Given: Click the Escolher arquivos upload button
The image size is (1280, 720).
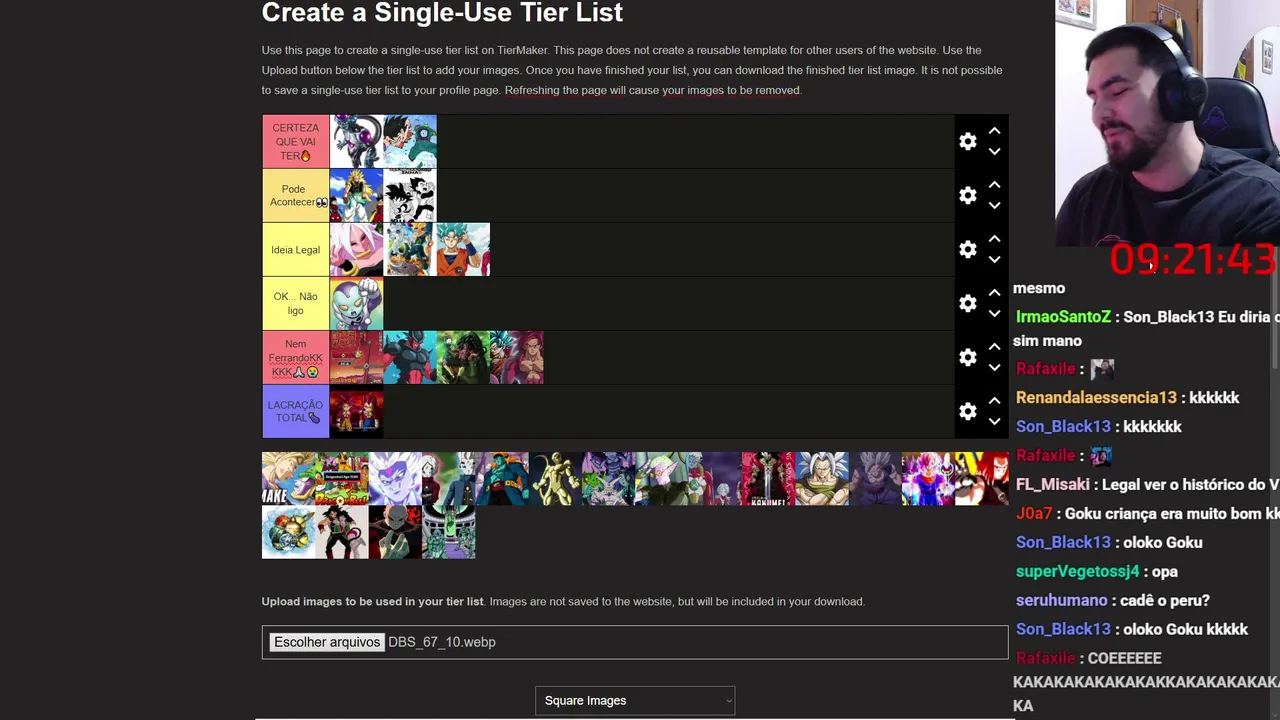Looking at the screenshot, I should pyautogui.click(x=327, y=642).
